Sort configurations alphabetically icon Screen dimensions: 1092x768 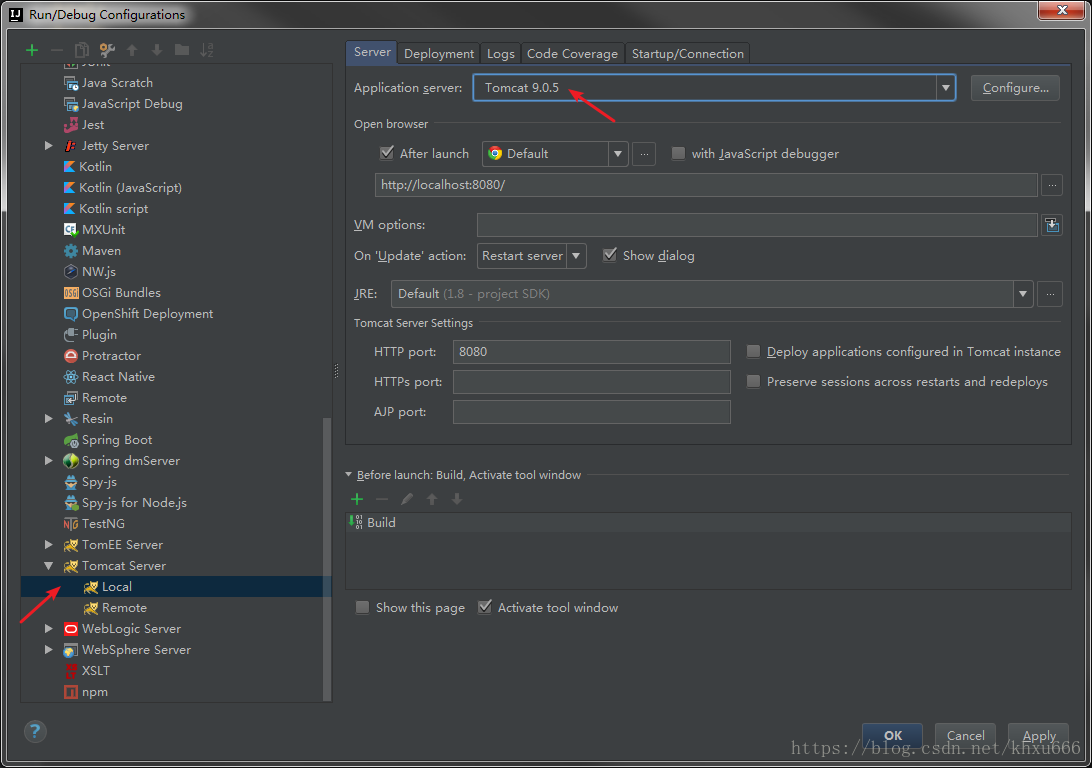207,50
